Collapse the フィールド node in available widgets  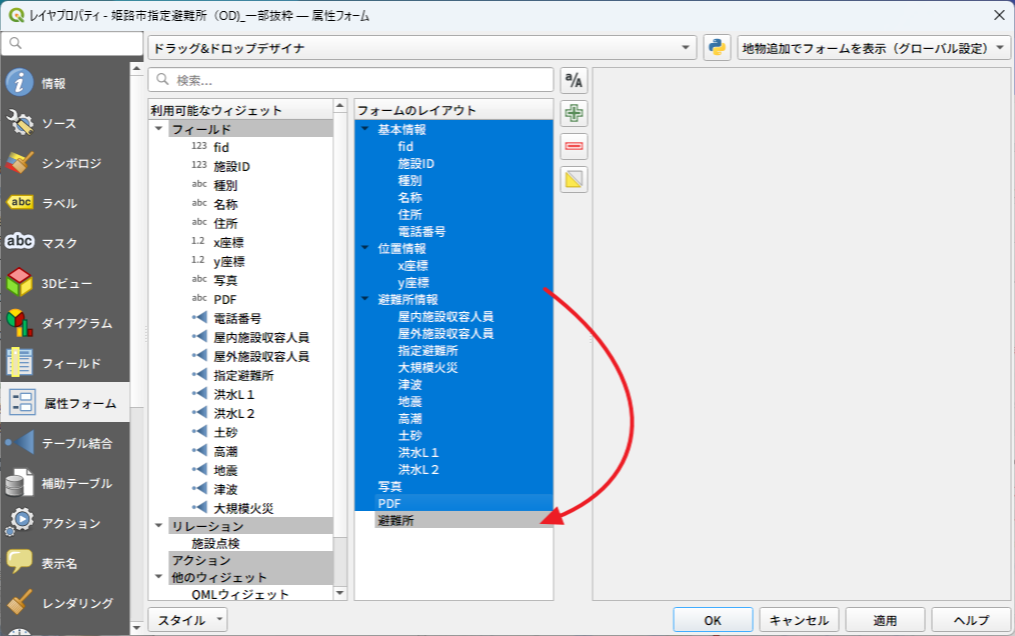pos(158,129)
